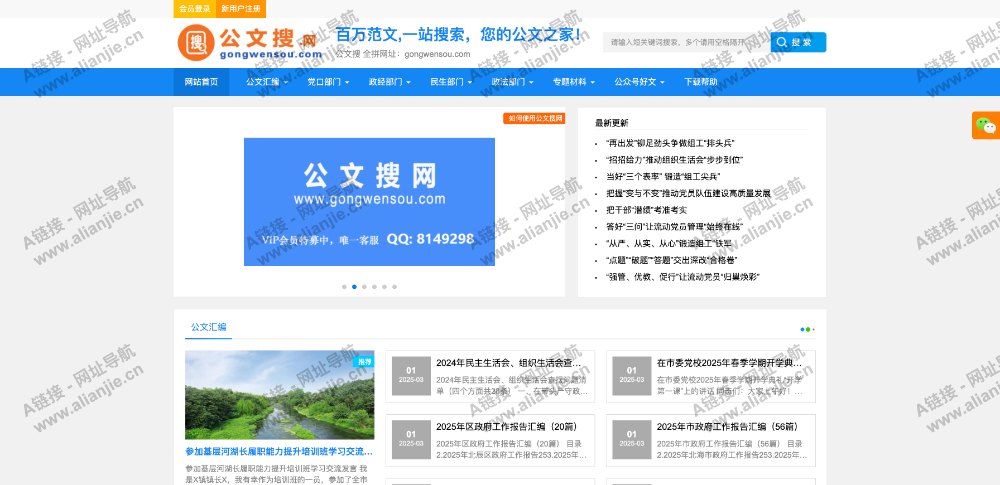1000x485 pixels.
Task: Switch to the 公文汇编 tab
Action: pos(209,327)
